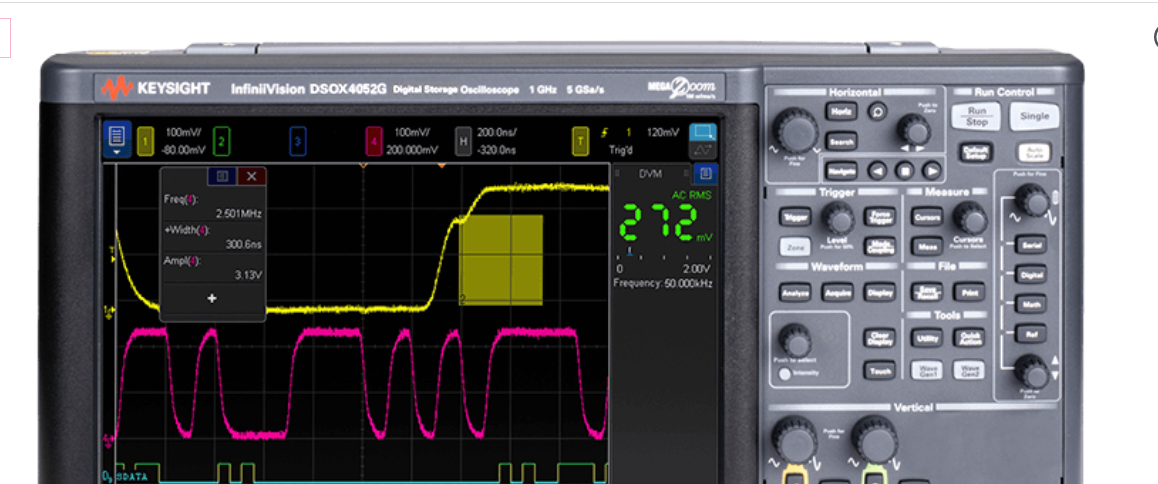Toggle blue channel 3 indicator
This screenshot has height=484, width=1158.
point(297,141)
